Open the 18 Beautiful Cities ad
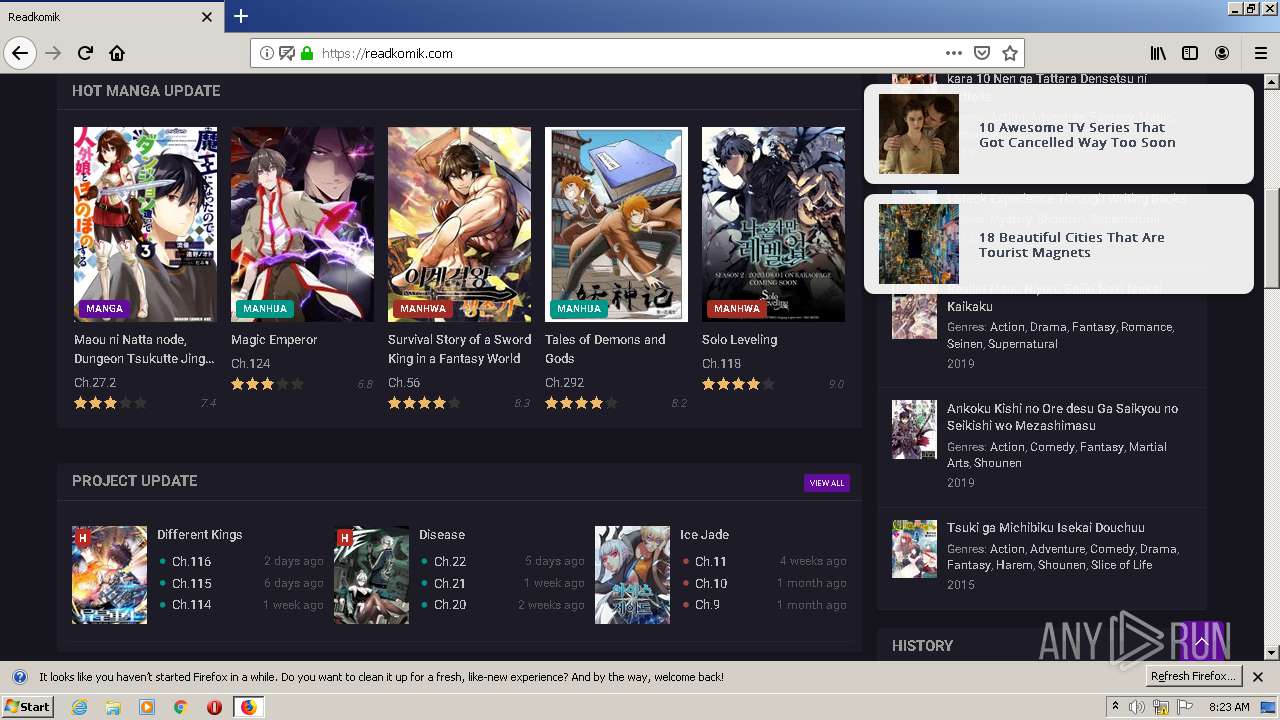The width and height of the screenshot is (1280, 720). pos(1058,244)
